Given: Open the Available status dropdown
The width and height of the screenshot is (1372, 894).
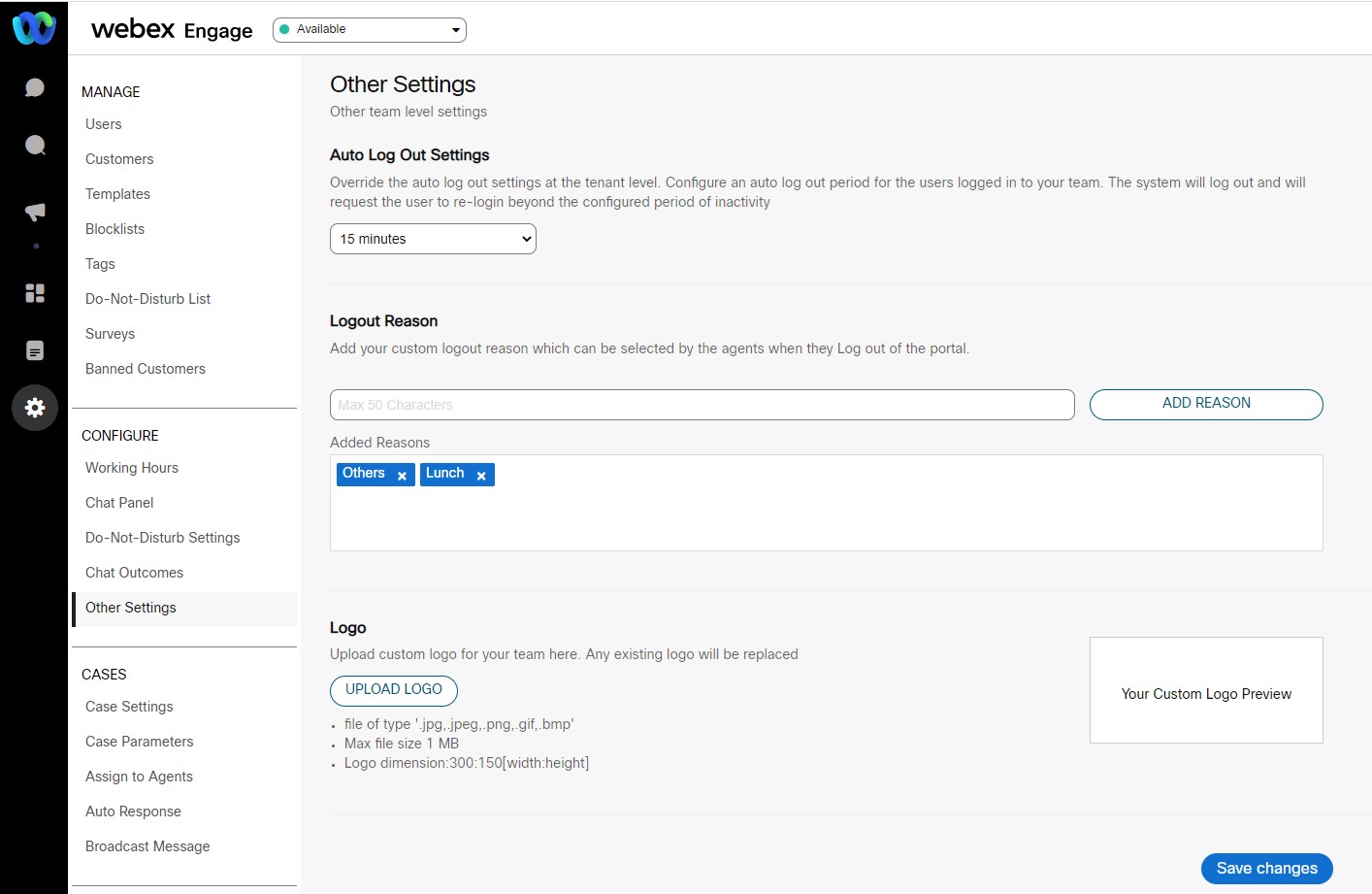Looking at the screenshot, I should 370,30.
